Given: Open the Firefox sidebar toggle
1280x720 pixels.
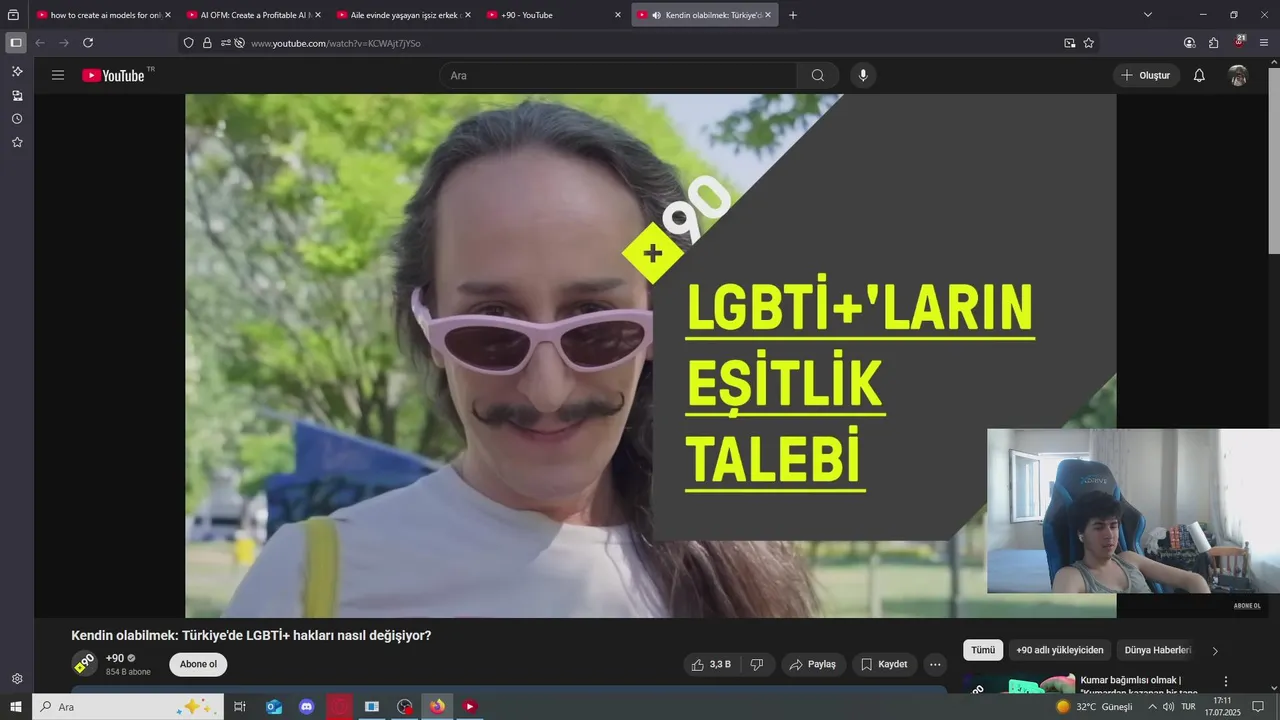Looking at the screenshot, I should click(16, 43).
